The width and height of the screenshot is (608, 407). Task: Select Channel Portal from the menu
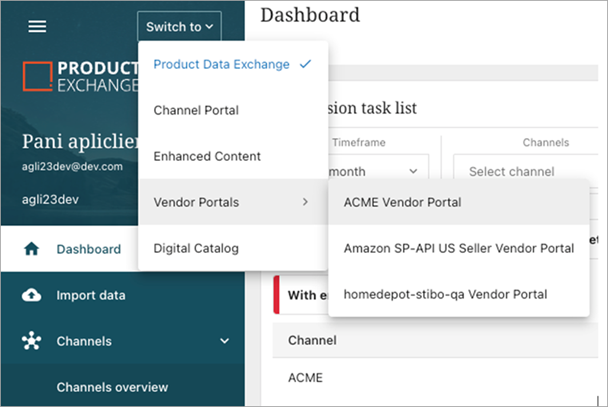196,110
